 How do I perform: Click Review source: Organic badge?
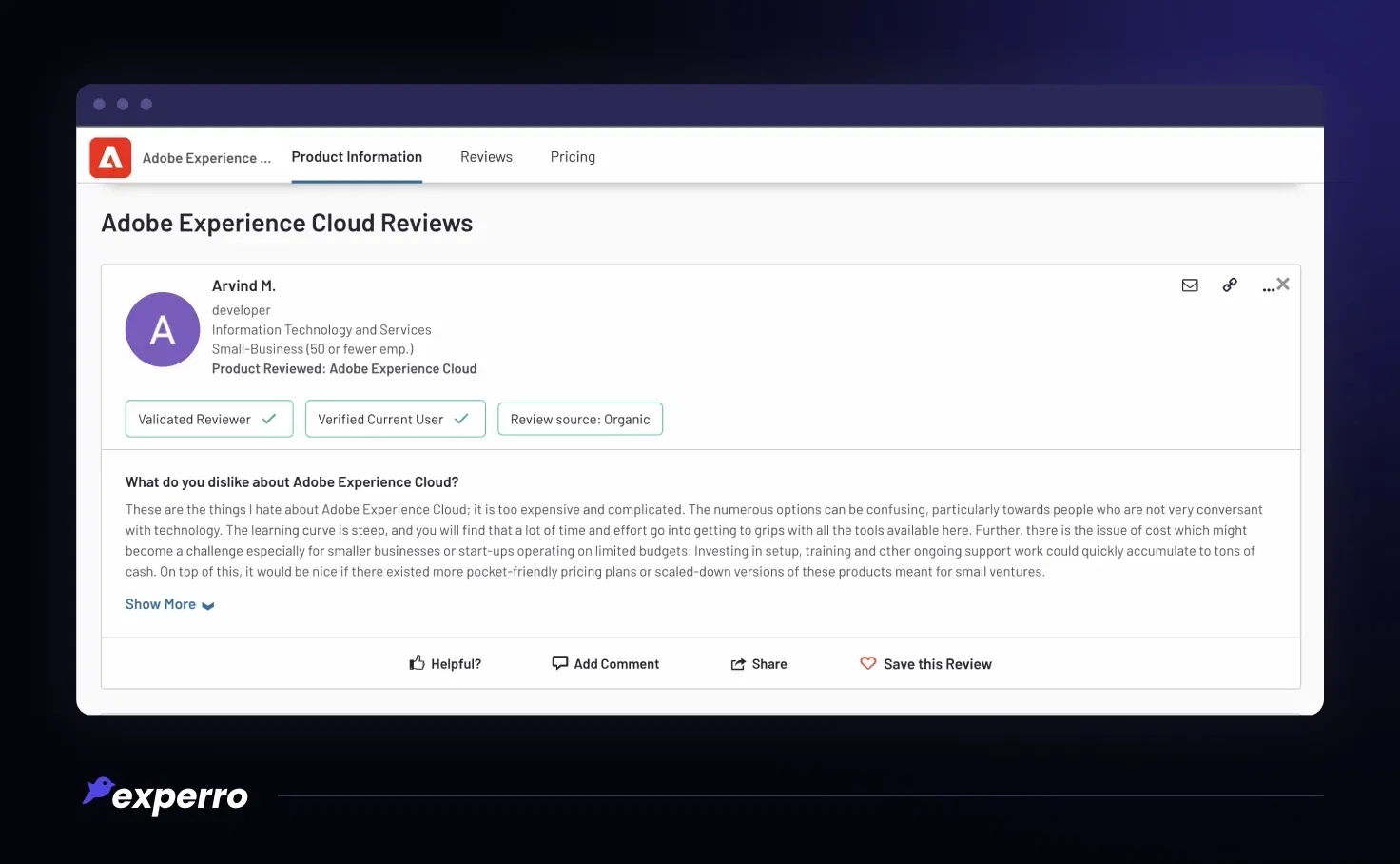tap(580, 419)
